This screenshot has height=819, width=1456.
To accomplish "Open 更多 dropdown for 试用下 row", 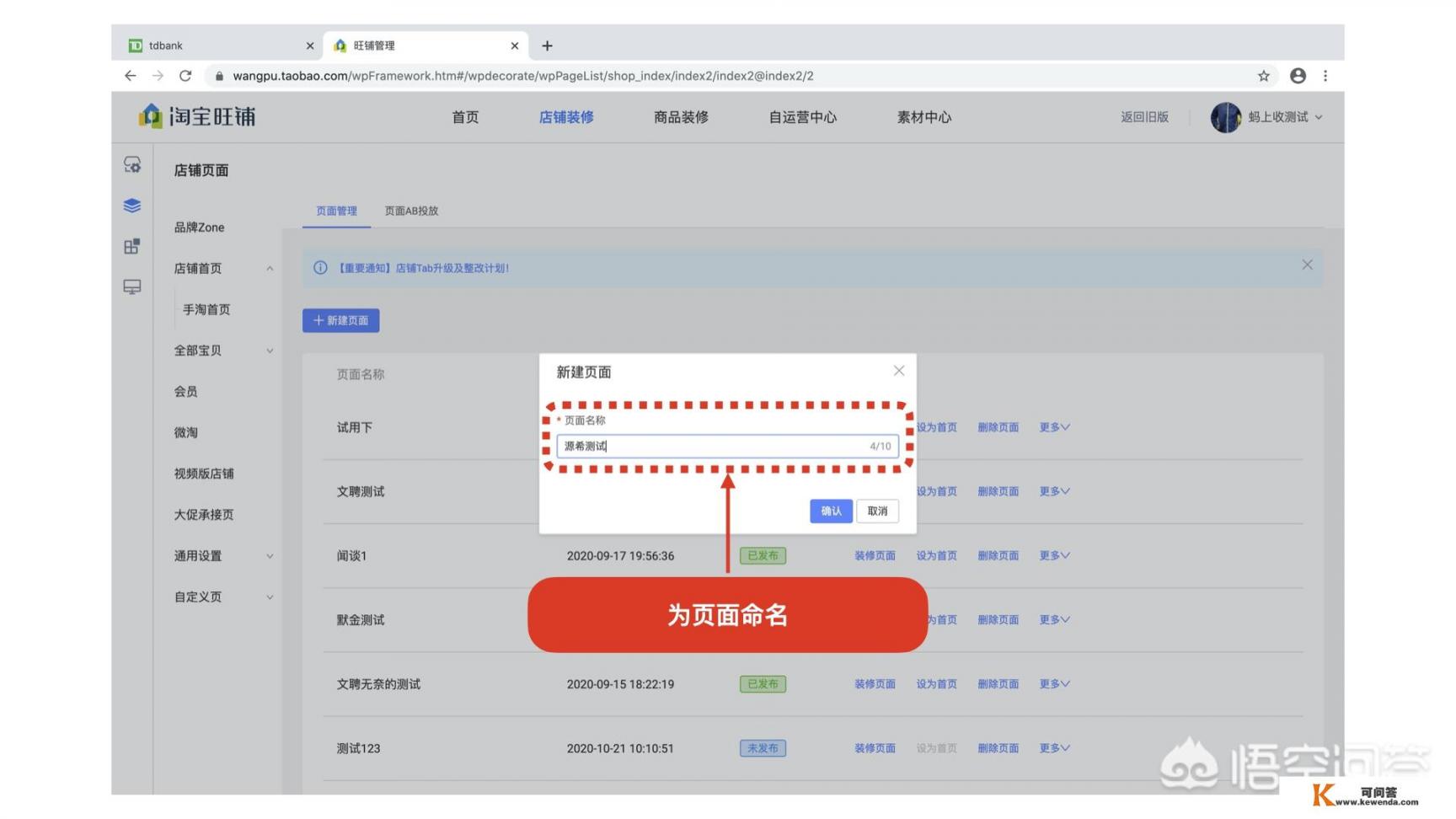I will pyautogui.click(x=1054, y=427).
